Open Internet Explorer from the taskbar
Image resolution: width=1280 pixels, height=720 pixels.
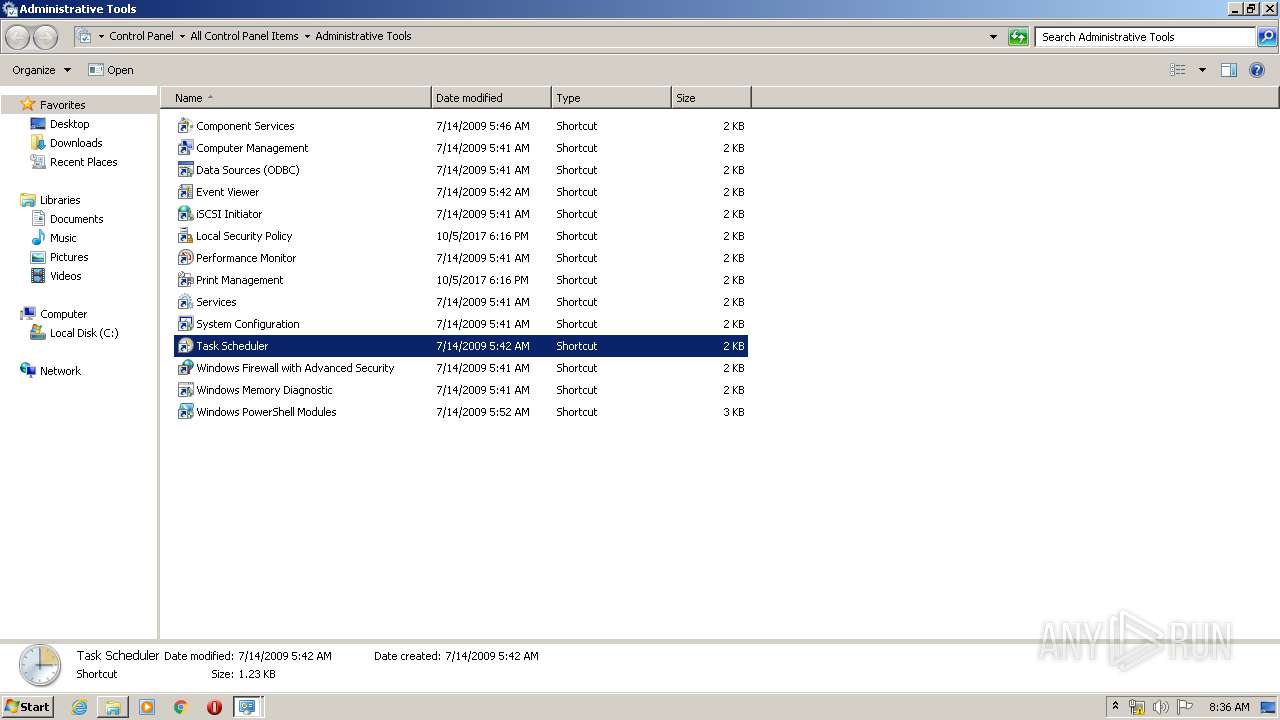tap(80, 707)
